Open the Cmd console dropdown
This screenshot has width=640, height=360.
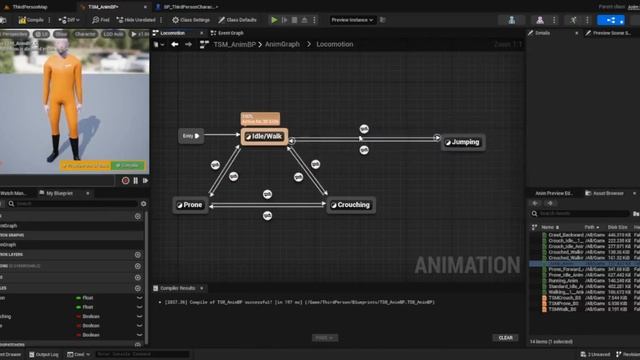(x=78, y=354)
